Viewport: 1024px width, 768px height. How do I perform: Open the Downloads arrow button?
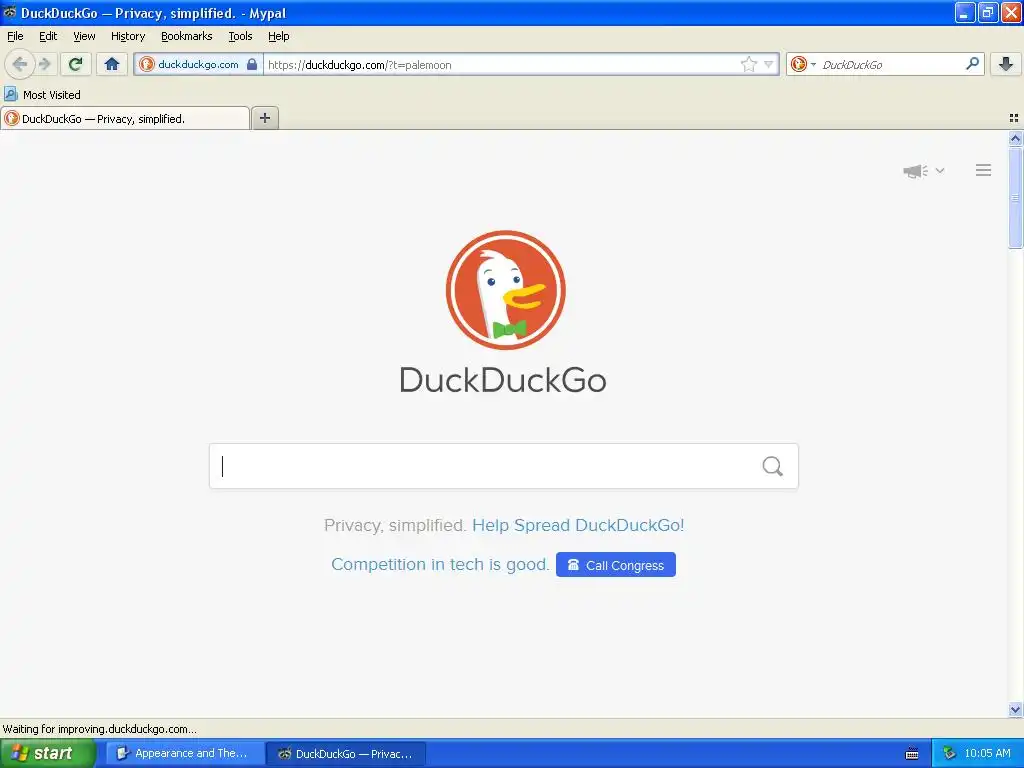coord(1006,64)
